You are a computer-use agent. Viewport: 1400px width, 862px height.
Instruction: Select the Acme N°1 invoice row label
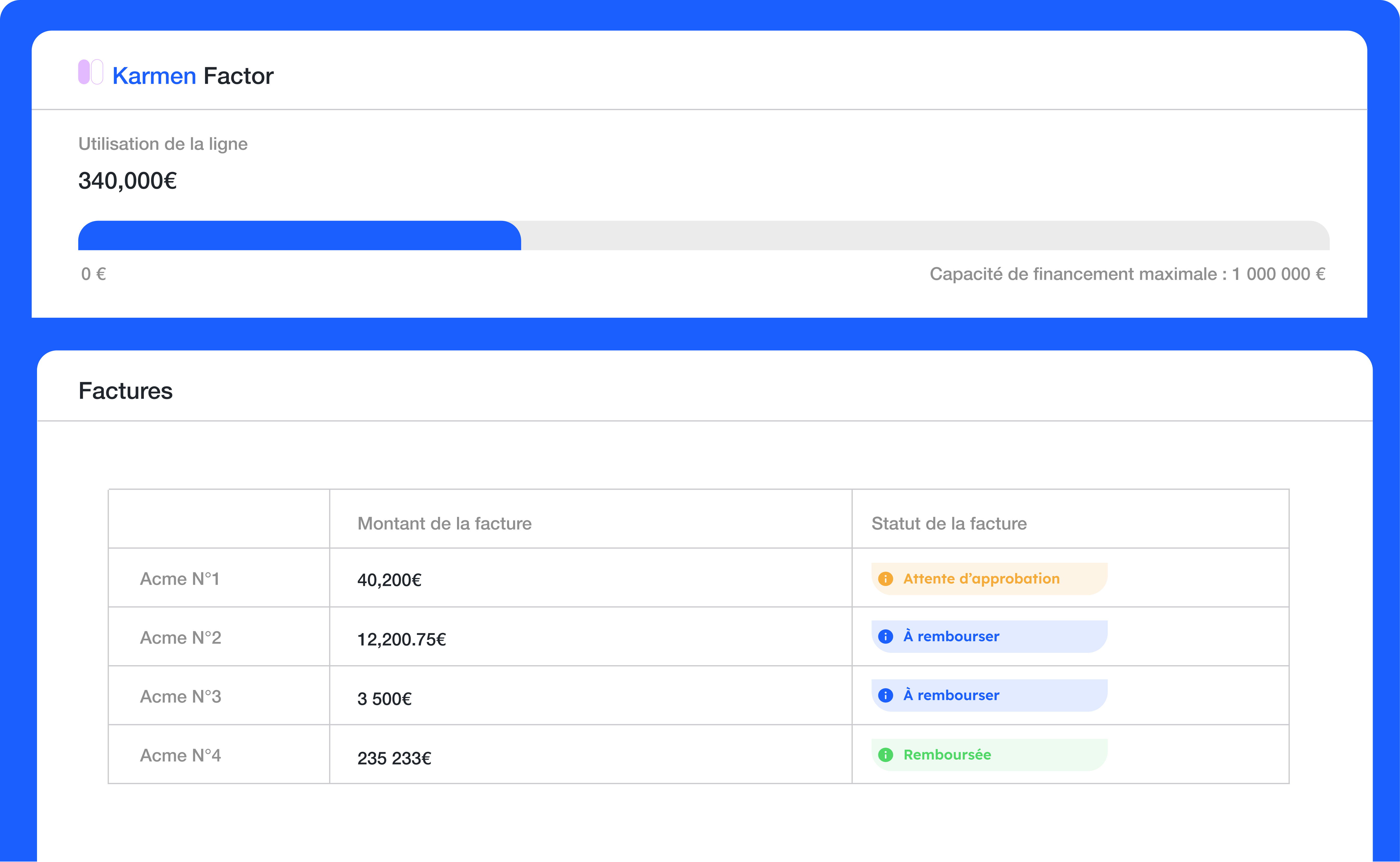180,579
